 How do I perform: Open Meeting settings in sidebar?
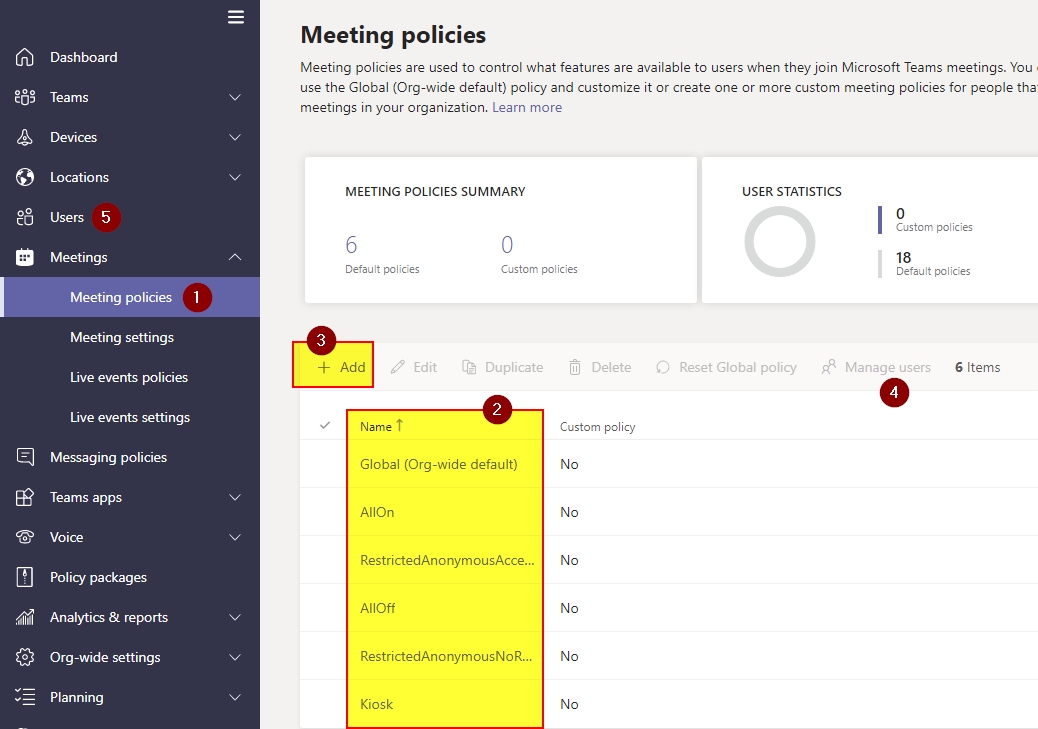click(x=122, y=337)
